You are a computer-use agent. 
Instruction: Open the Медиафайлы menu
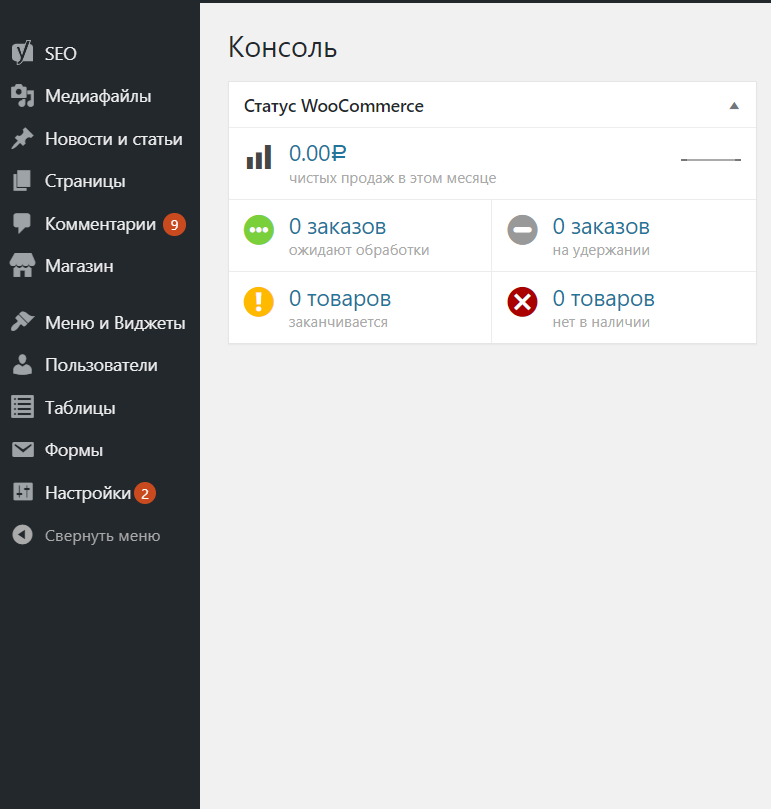100,96
